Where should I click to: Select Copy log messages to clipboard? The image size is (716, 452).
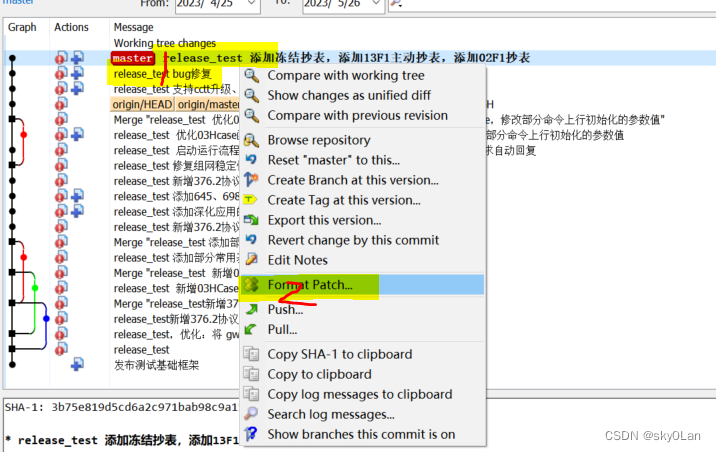pos(360,394)
